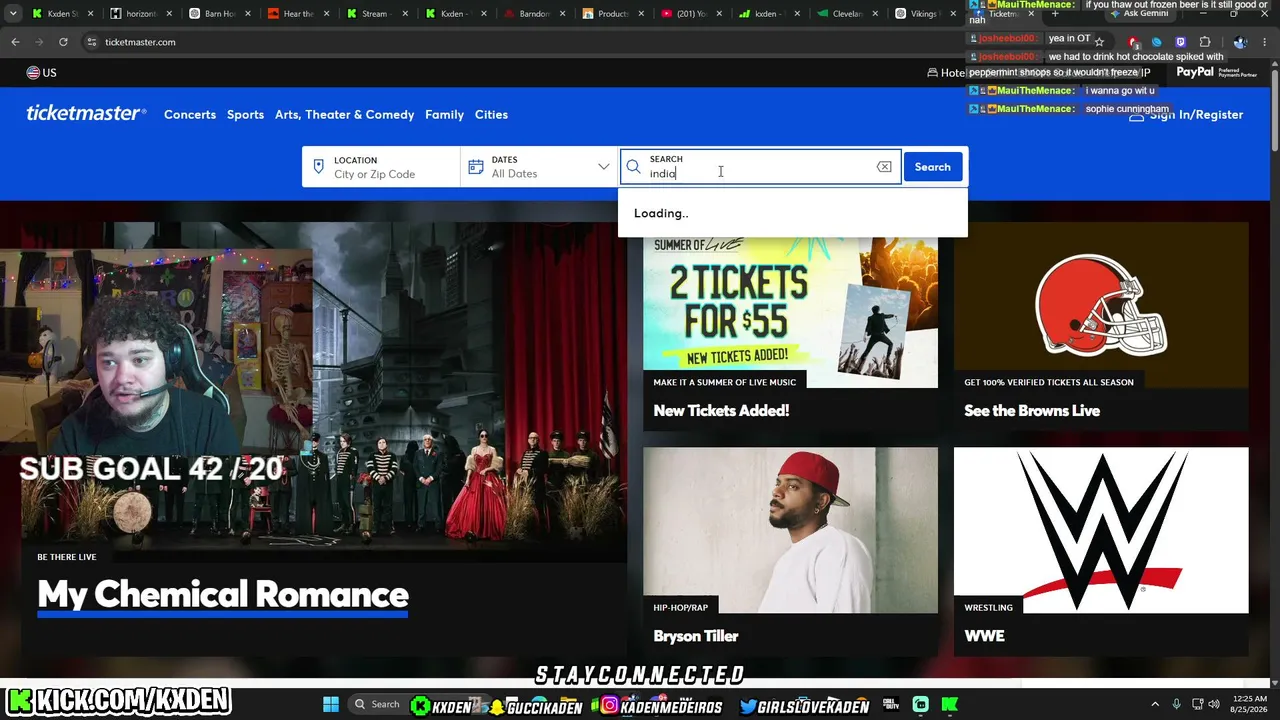Switch to the horizontal browser tab
The width and height of the screenshot is (1280, 720).
tap(140, 14)
